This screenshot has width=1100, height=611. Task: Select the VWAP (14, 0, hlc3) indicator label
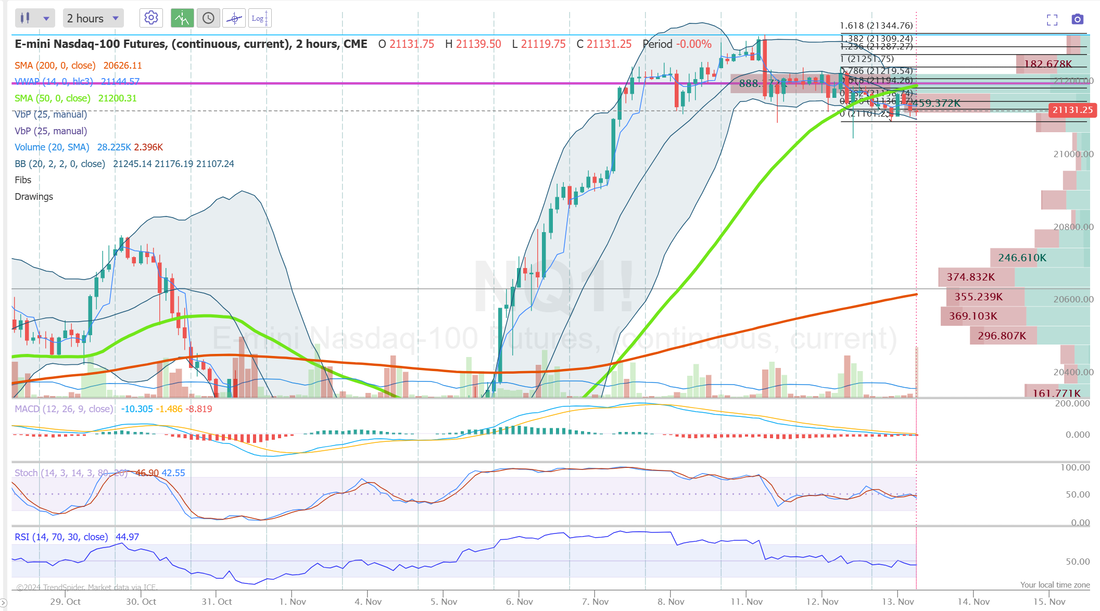[54, 81]
